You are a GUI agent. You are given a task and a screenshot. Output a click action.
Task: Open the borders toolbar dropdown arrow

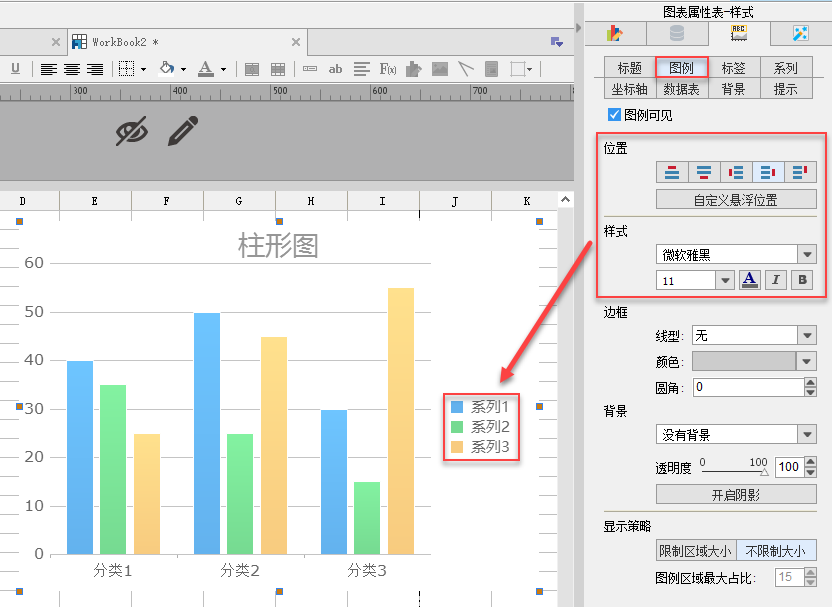pyautogui.click(x=143, y=70)
